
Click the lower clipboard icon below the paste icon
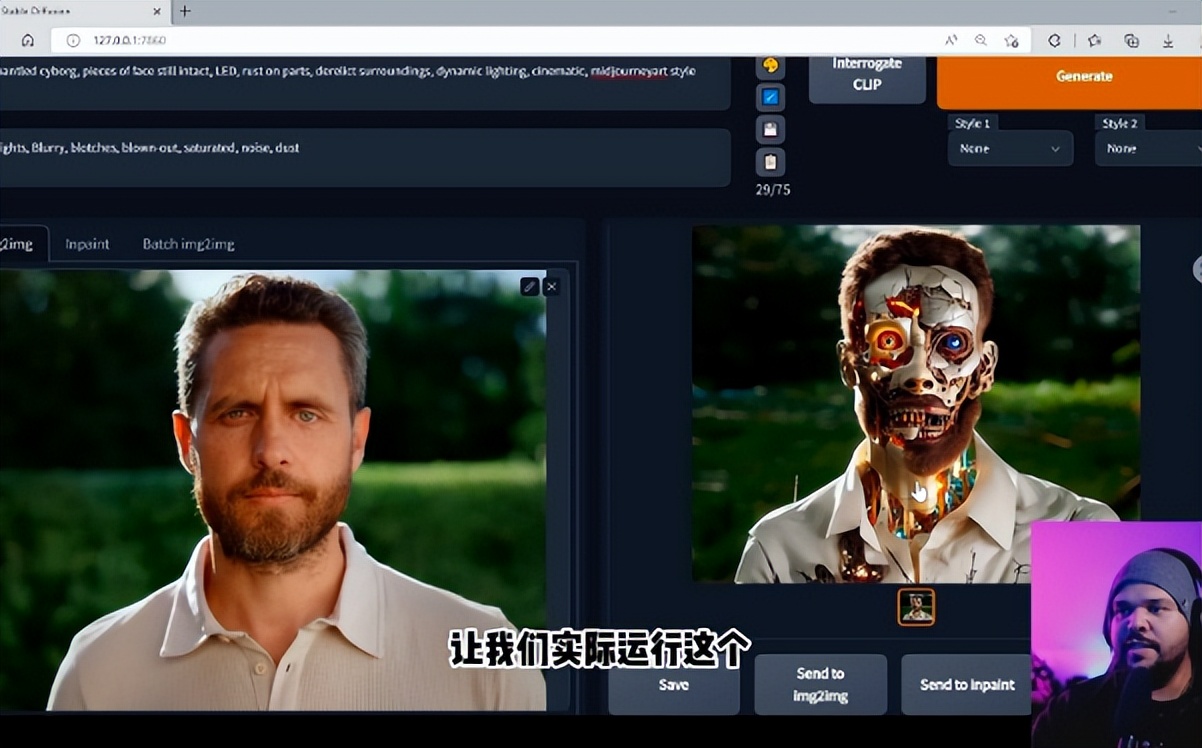tap(770, 163)
